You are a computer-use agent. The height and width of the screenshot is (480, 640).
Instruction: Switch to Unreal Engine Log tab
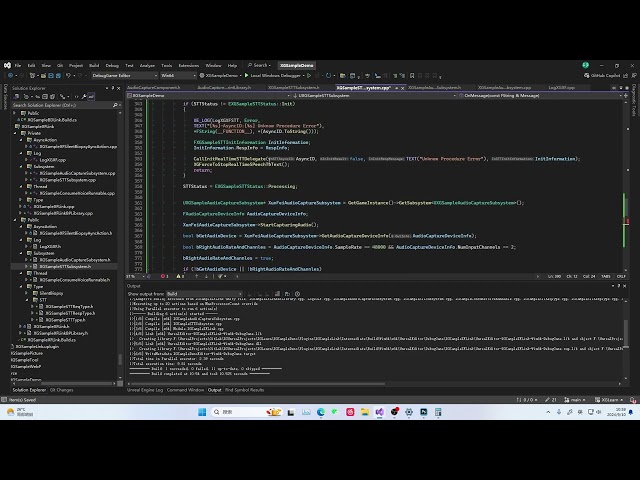click(x=145, y=390)
